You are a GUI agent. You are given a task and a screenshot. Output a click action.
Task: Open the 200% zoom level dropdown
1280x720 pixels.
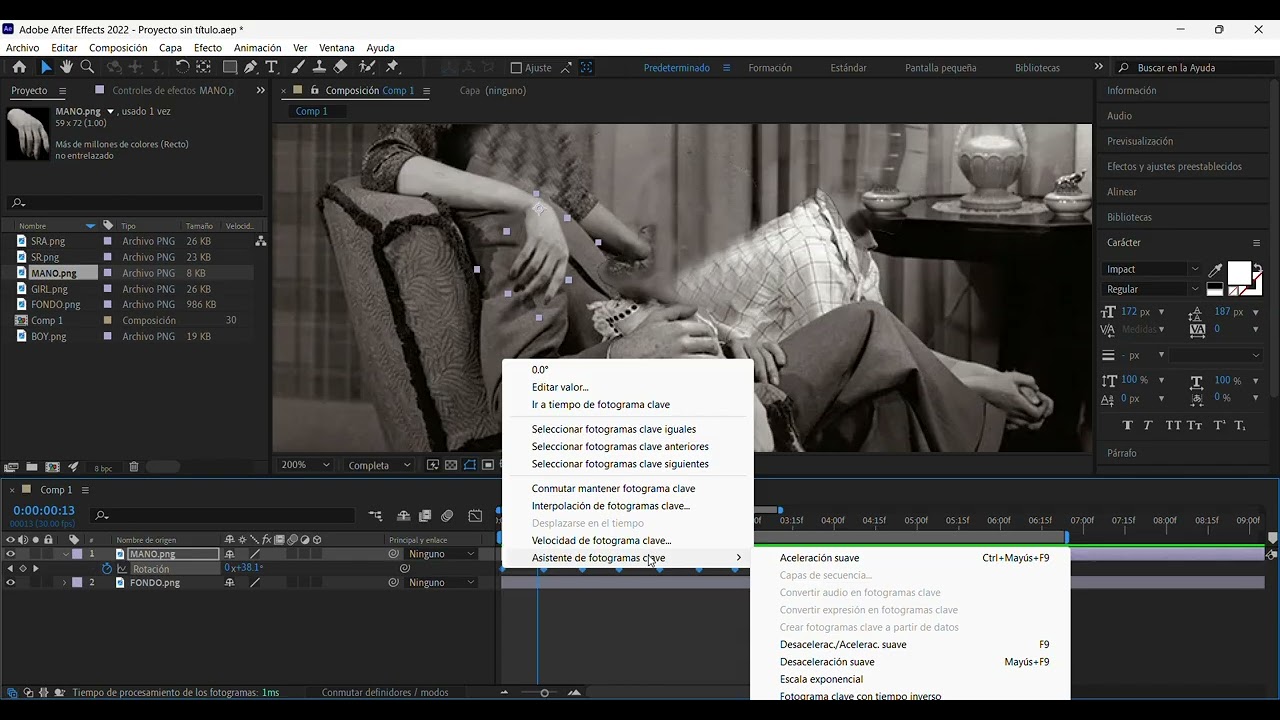306,465
